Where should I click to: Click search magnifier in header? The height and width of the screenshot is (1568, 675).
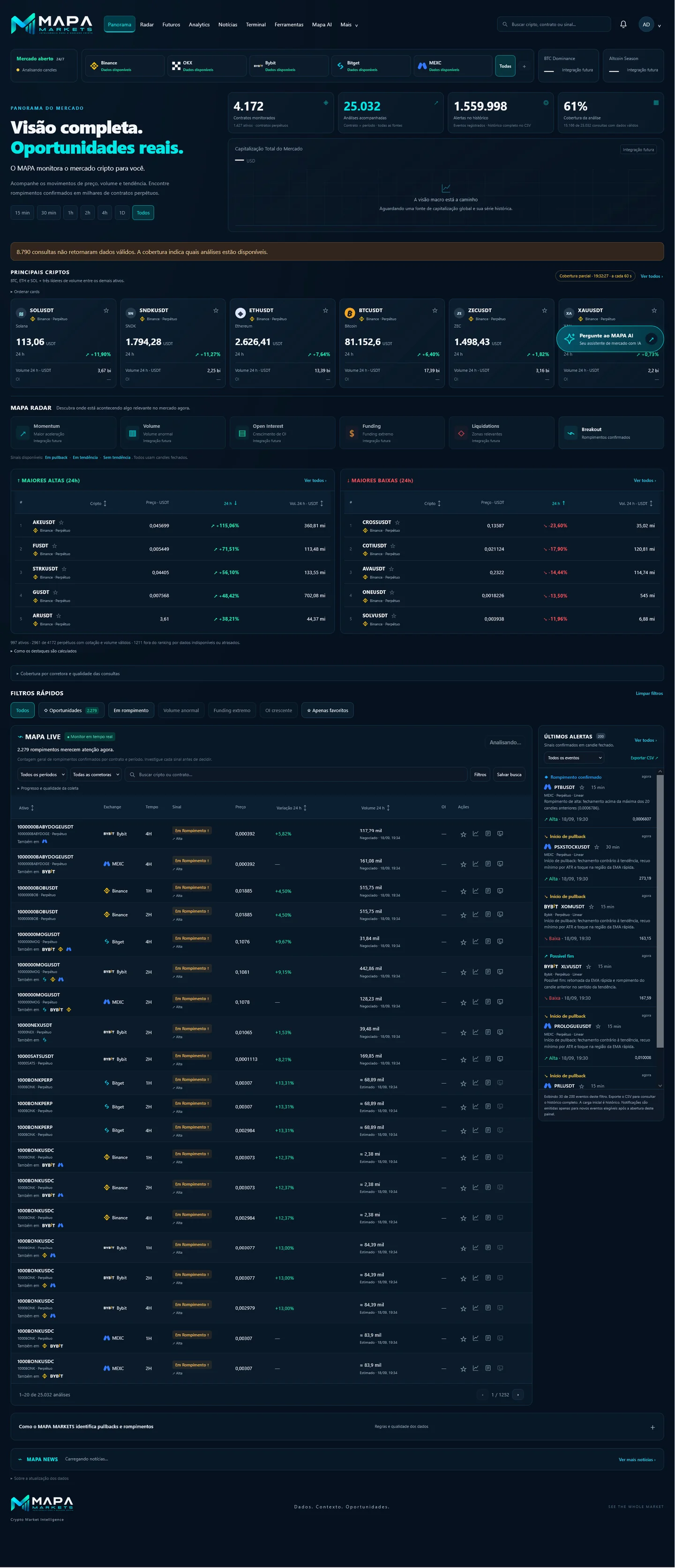(505, 24)
